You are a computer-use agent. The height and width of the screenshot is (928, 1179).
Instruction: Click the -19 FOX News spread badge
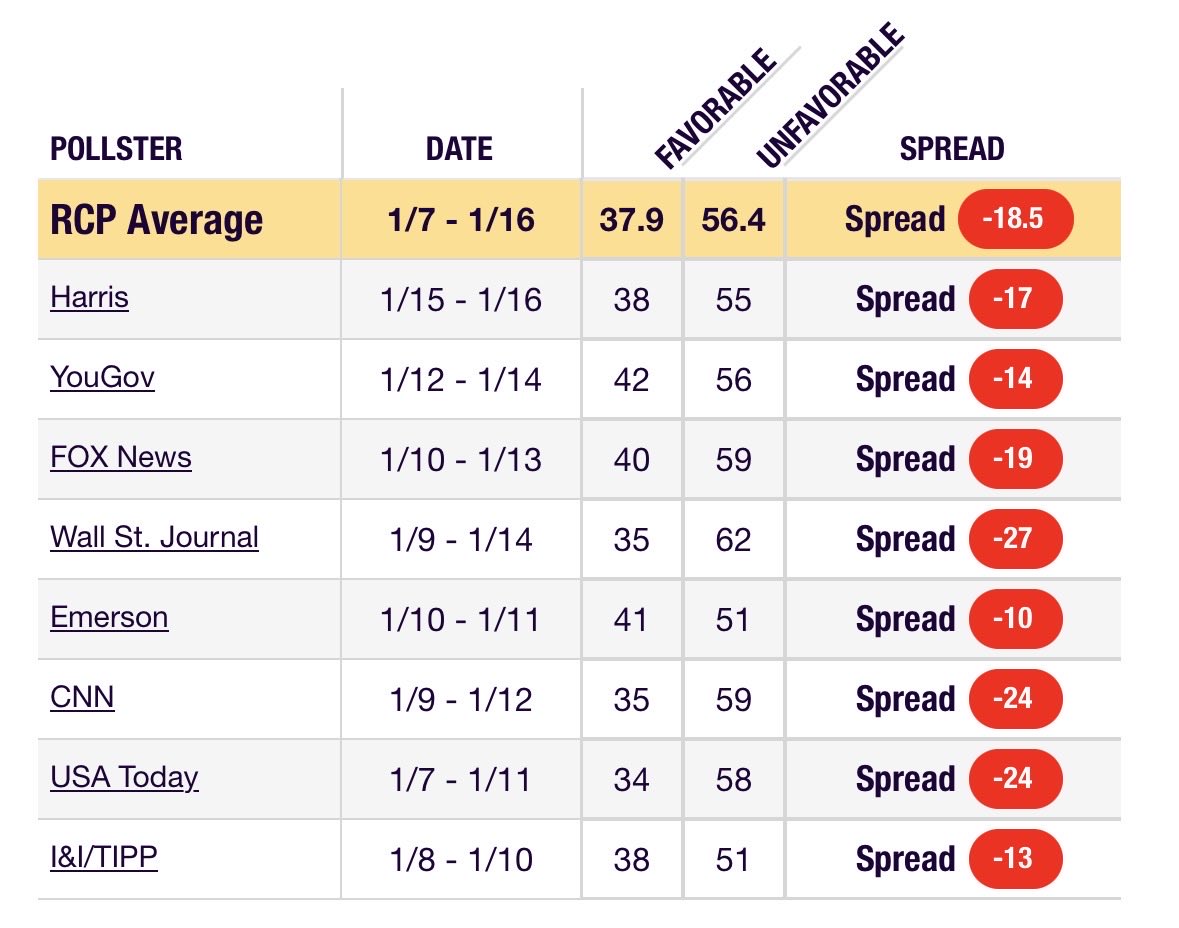(1015, 459)
